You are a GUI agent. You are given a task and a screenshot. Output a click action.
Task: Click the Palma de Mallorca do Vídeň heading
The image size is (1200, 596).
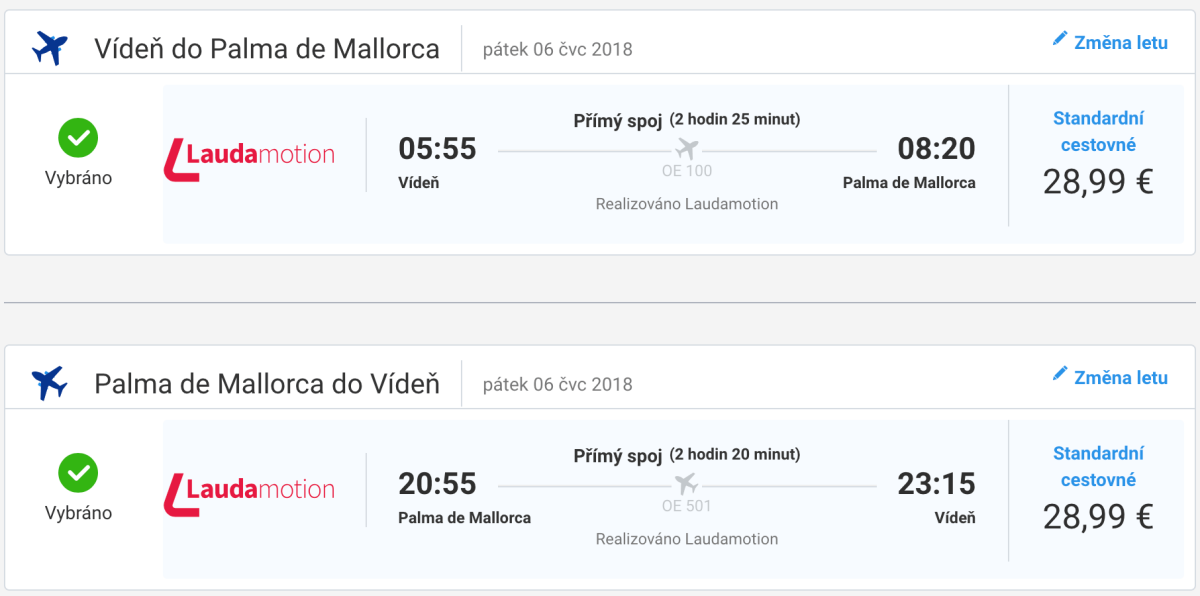pyautogui.click(x=267, y=383)
